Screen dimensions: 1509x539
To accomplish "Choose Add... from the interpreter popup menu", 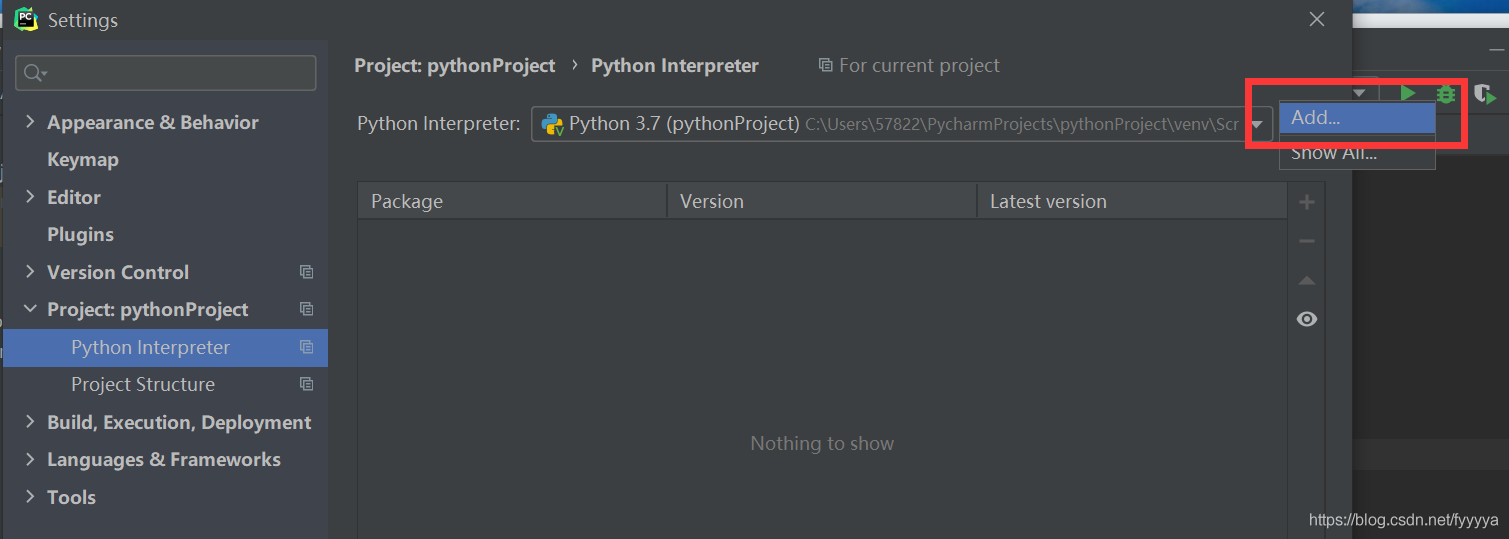I will click(x=1357, y=117).
